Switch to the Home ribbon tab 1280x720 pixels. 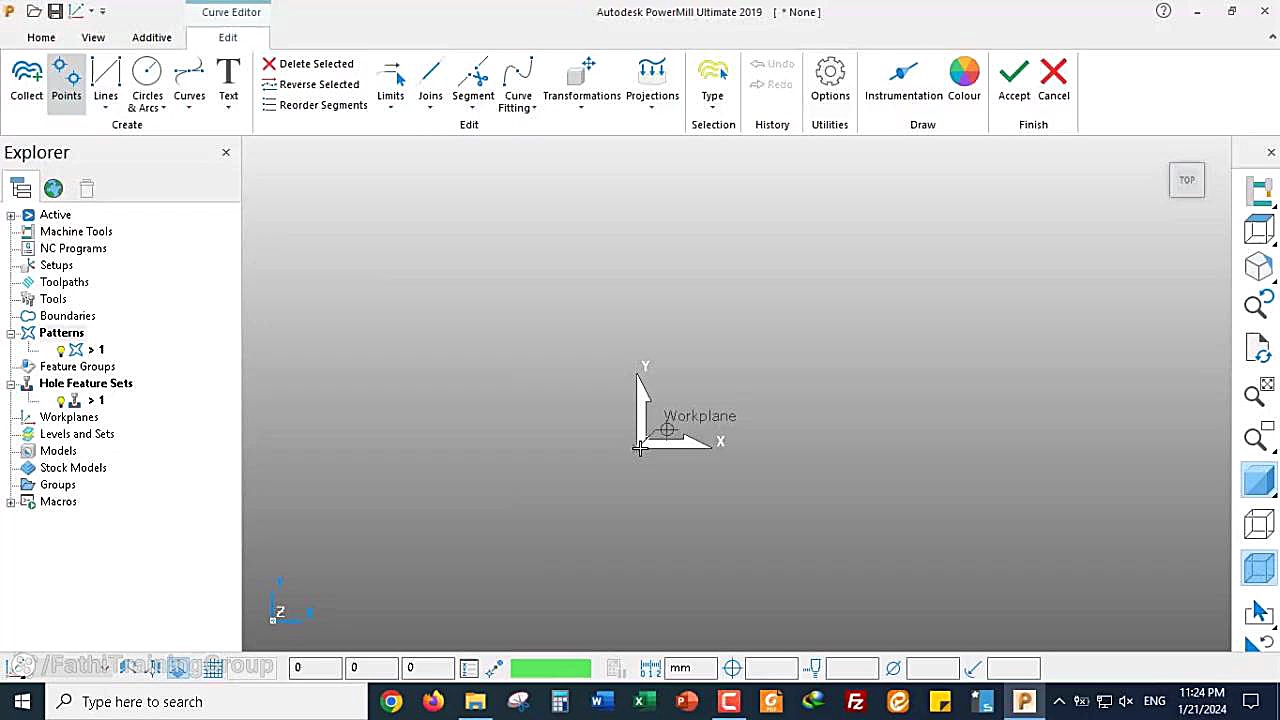click(41, 37)
